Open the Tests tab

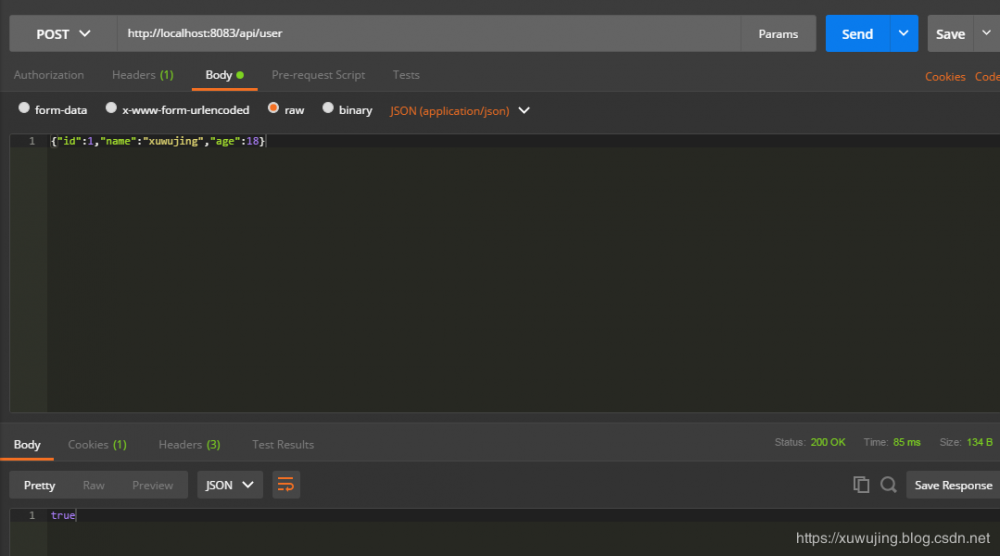tap(406, 75)
